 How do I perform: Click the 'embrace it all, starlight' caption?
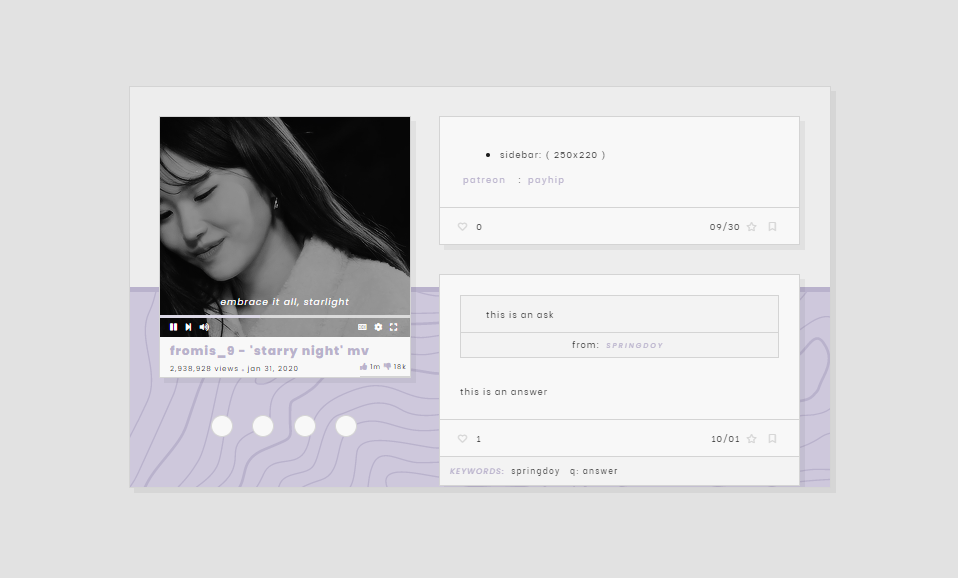coord(285,302)
